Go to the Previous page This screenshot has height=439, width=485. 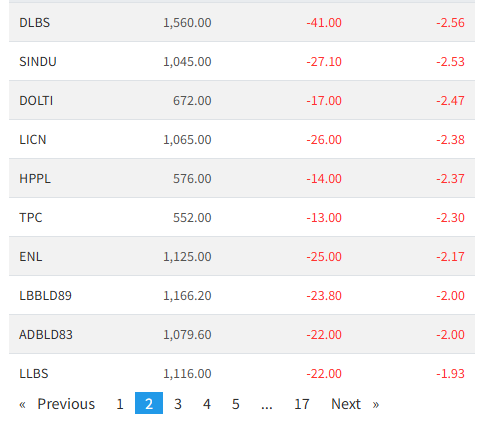coord(57,404)
